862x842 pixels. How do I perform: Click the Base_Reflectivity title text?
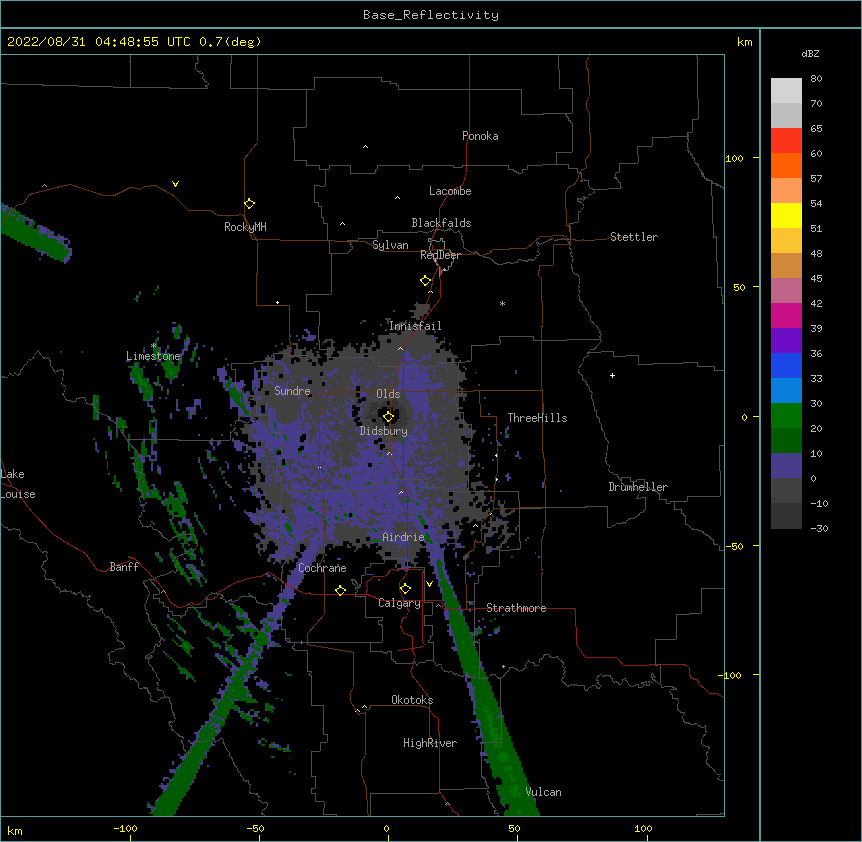pyautogui.click(x=431, y=15)
